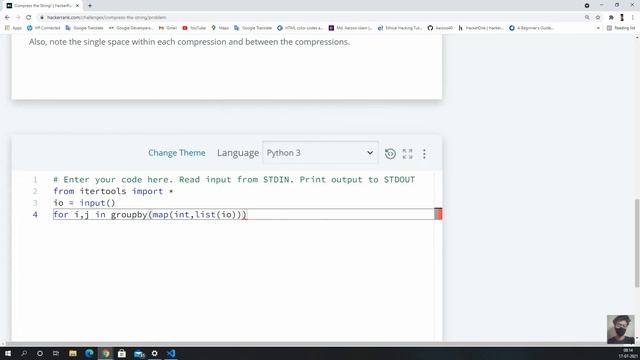Click the Change Theme link
640x360 pixels.
(x=177, y=153)
